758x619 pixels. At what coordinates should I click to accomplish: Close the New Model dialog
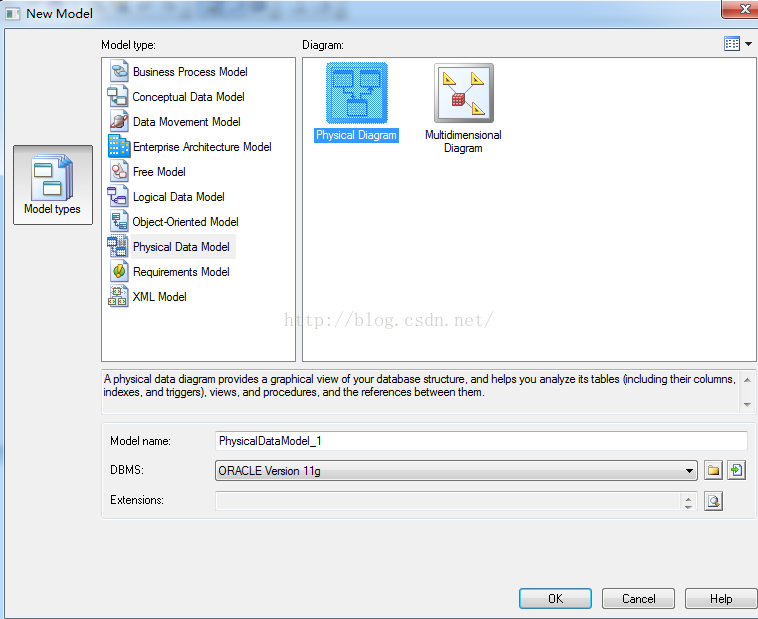741,9
